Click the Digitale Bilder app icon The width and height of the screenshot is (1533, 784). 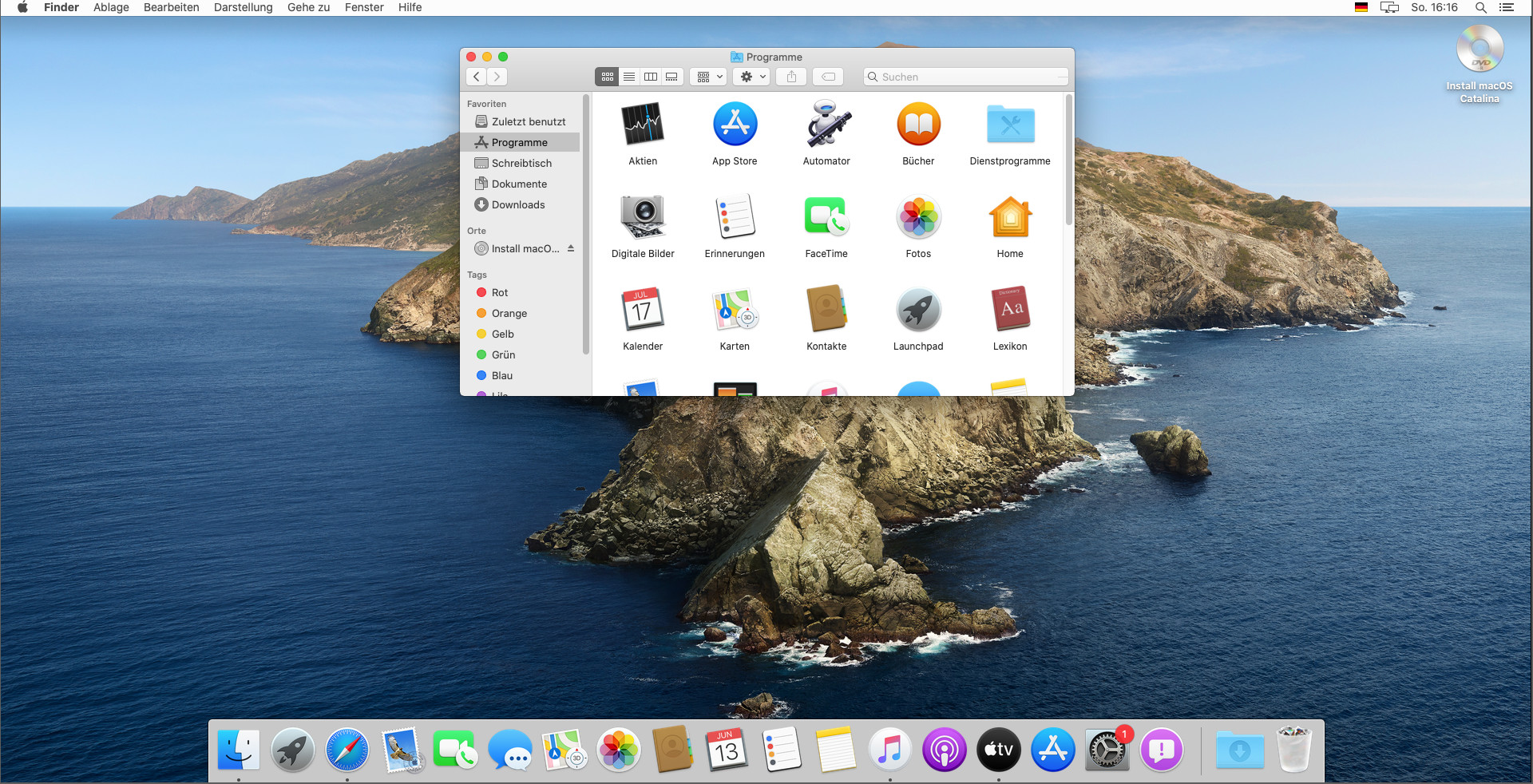point(643,218)
